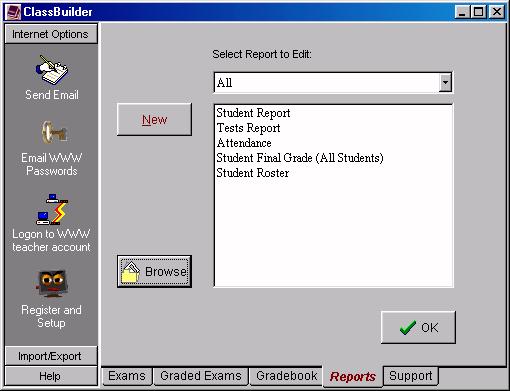
Task: Click the 'Send Email' label text
Action: coord(52,95)
